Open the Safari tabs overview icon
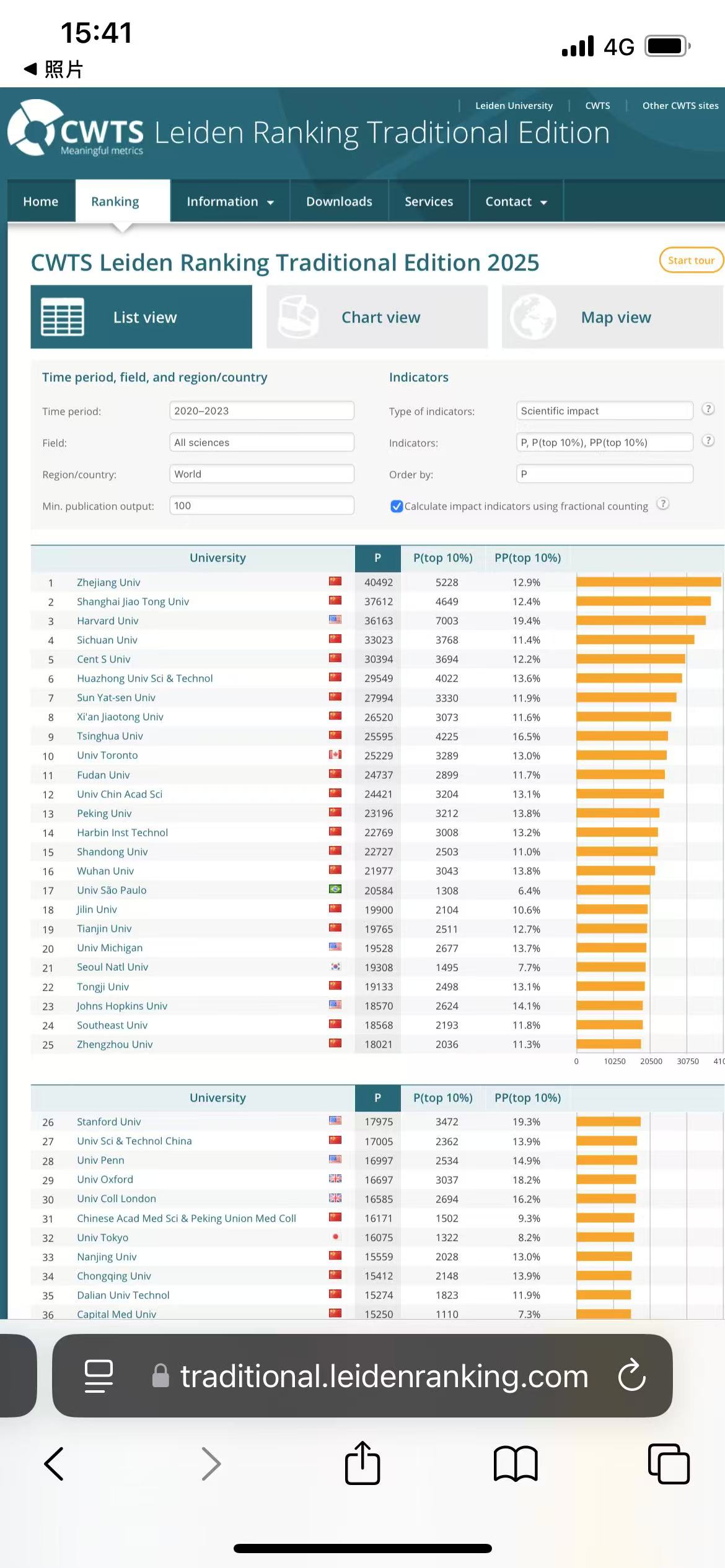 click(x=668, y=1464)
